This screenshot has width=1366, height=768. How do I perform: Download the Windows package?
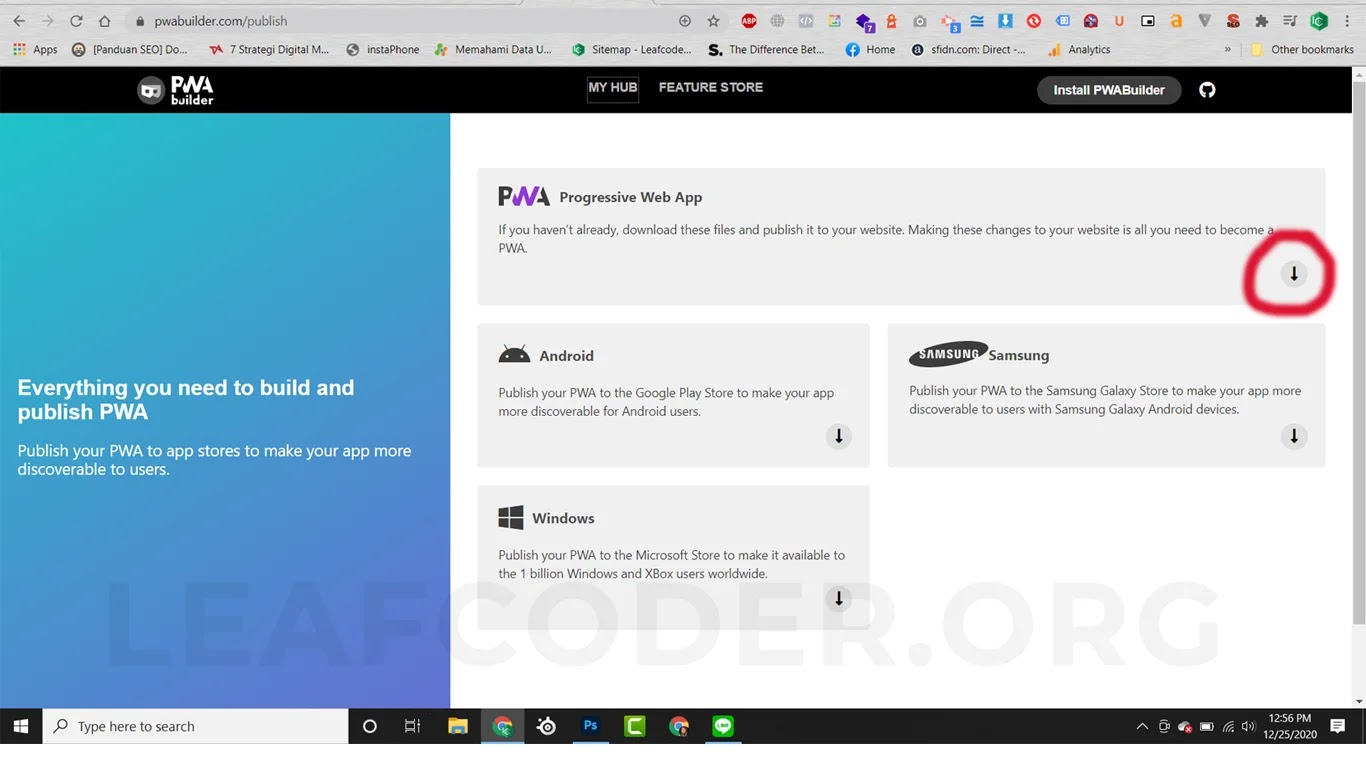pyautogui.click(x=839, y=598)
